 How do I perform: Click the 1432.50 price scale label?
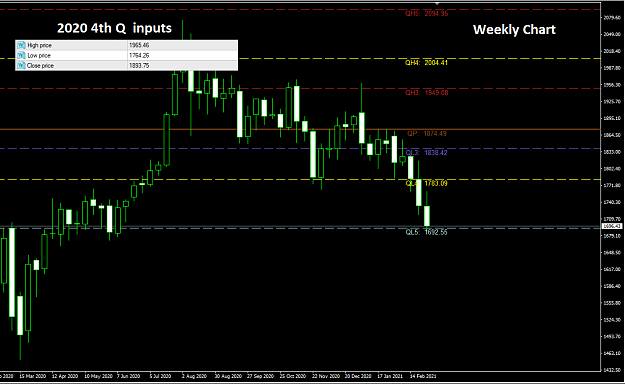[612, 370]
